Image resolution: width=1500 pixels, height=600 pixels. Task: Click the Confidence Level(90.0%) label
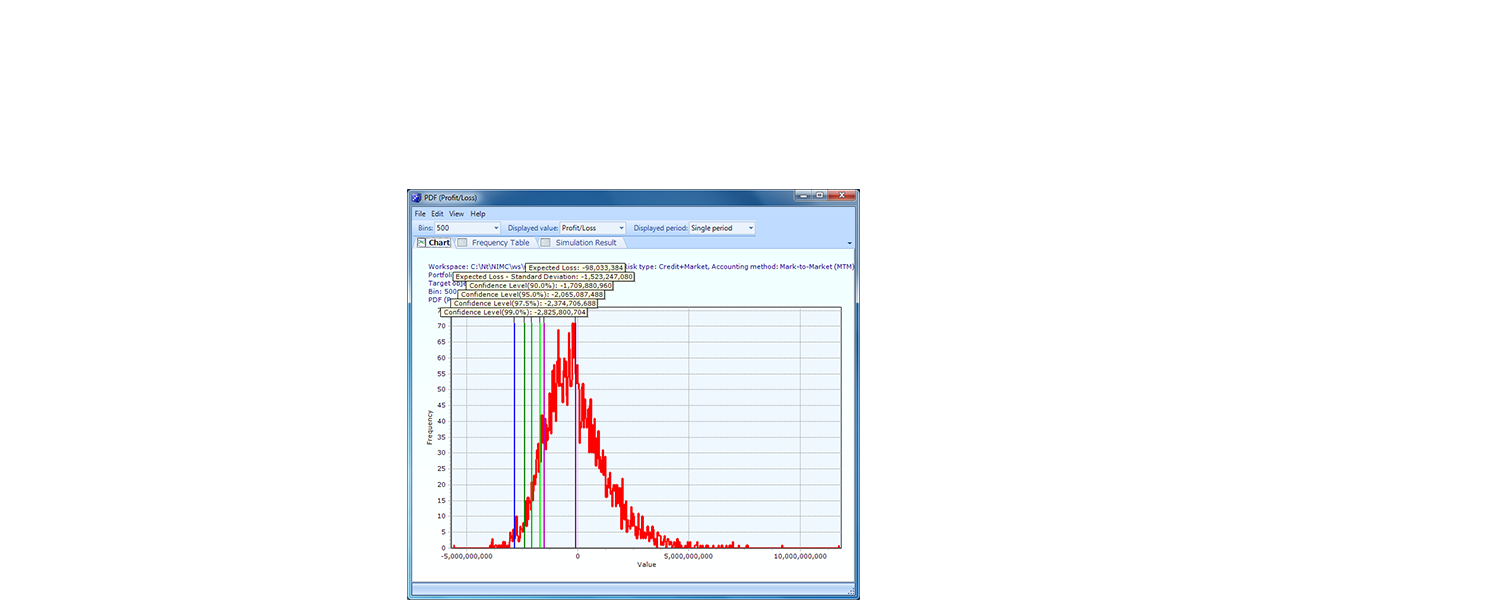(x=541, y=285)
